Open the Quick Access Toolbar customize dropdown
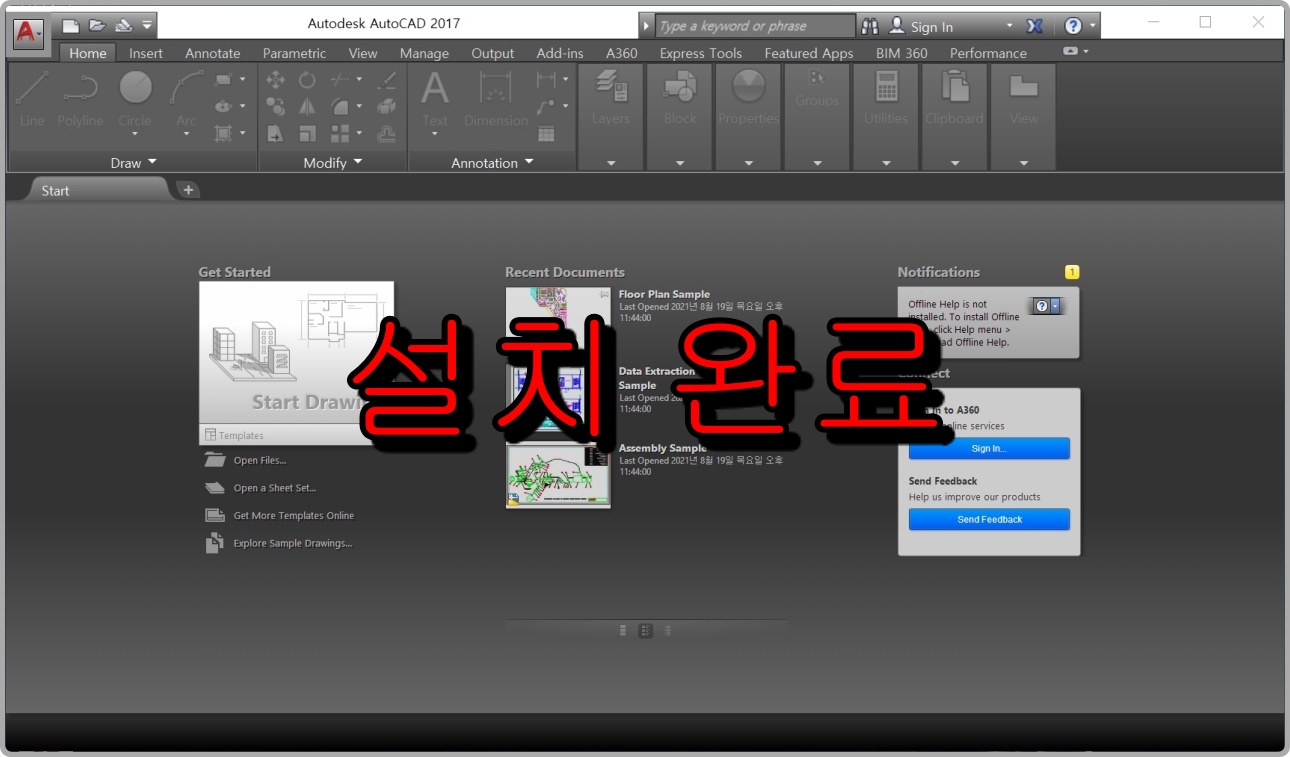 point(147,25)
